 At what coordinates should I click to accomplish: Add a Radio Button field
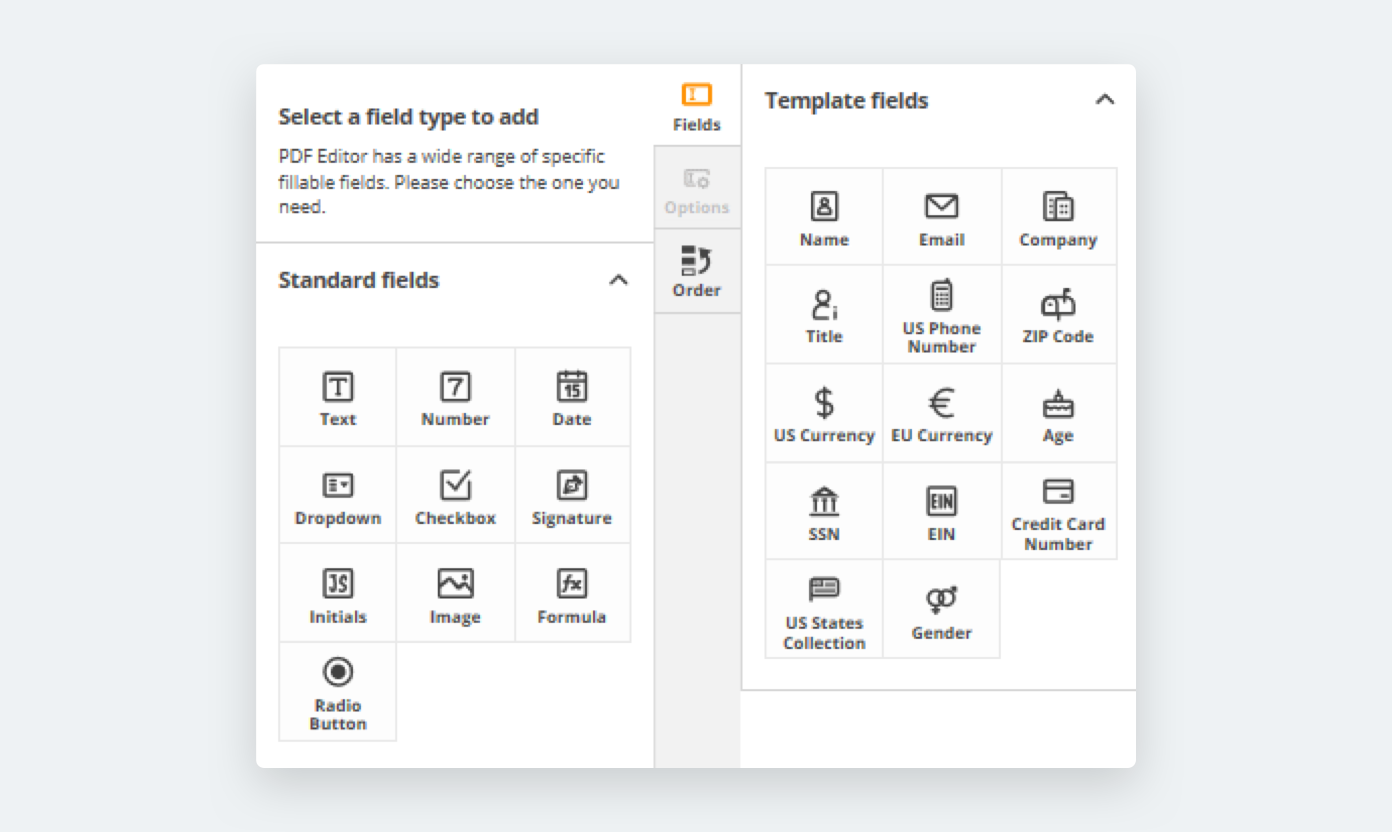pyautogui.click(x=338, y=692)
